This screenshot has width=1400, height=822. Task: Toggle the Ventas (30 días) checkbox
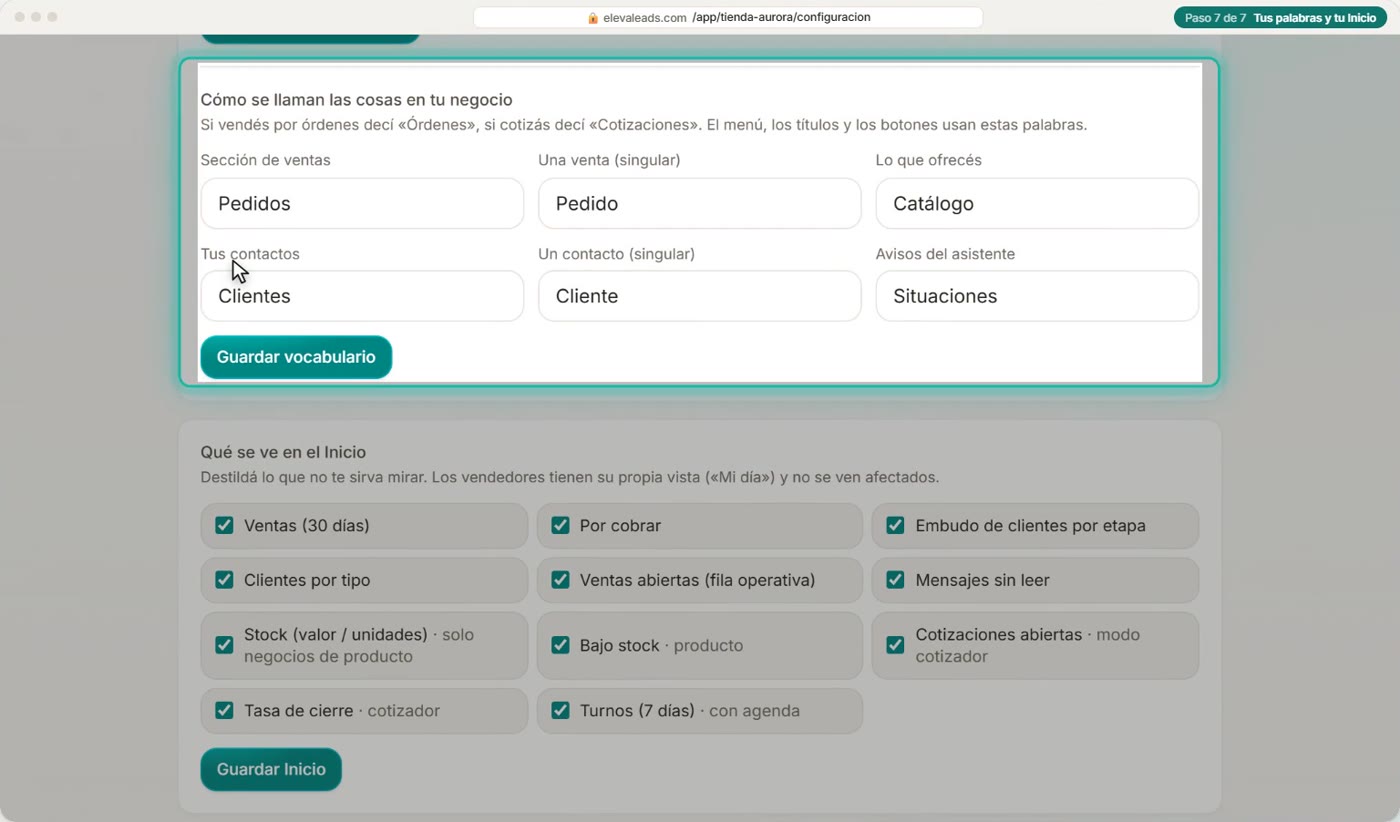click(224, 526)
